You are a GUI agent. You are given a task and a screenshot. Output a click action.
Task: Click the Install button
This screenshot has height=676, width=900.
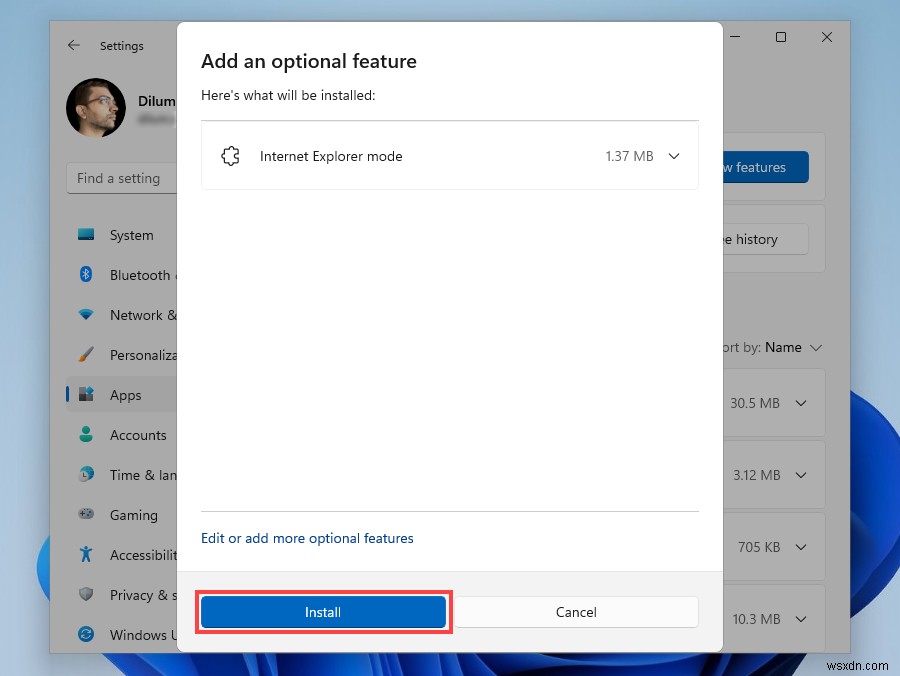[x=323, y=611]
